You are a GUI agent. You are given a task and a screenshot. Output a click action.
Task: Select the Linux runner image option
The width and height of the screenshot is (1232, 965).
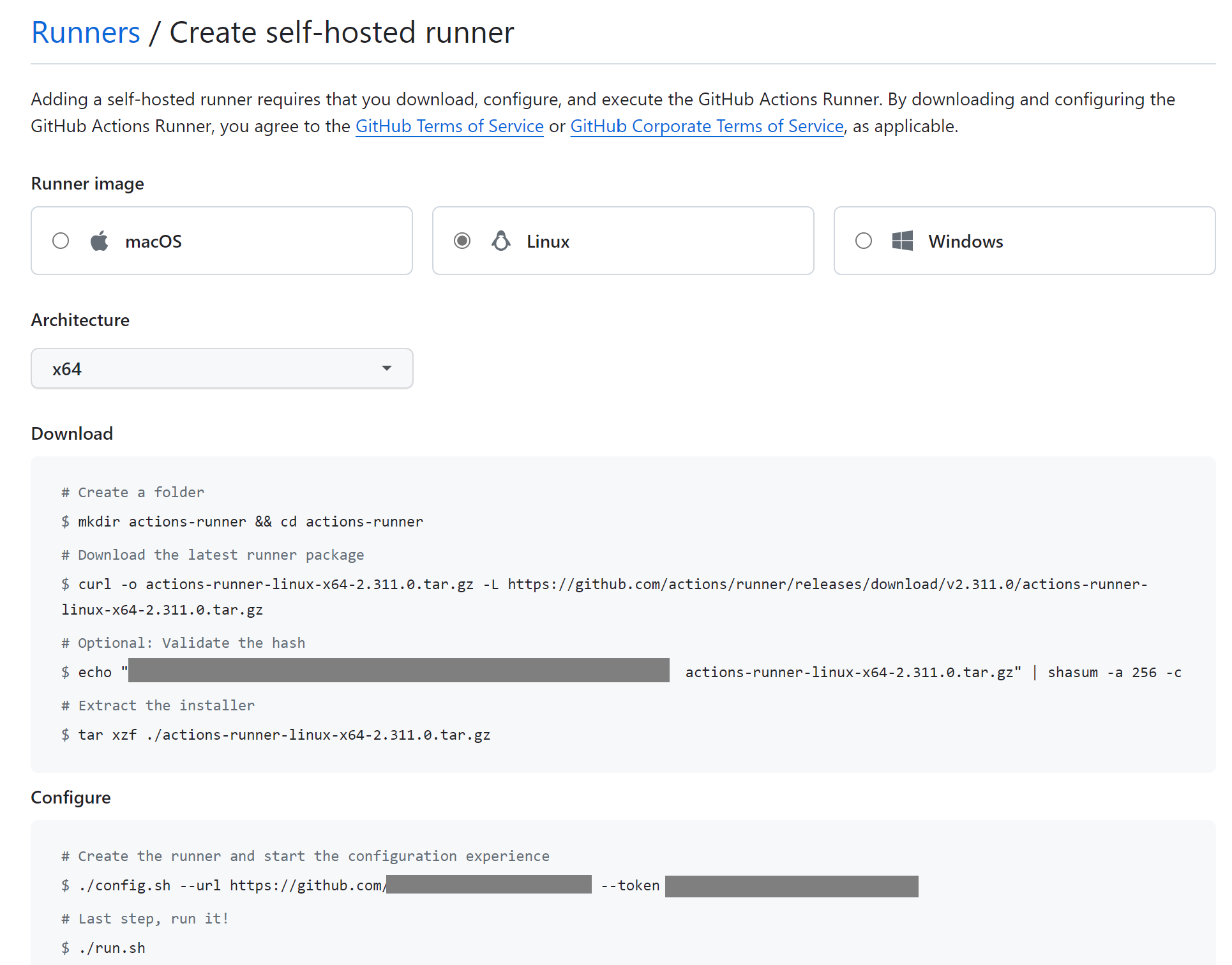(462, 241)
